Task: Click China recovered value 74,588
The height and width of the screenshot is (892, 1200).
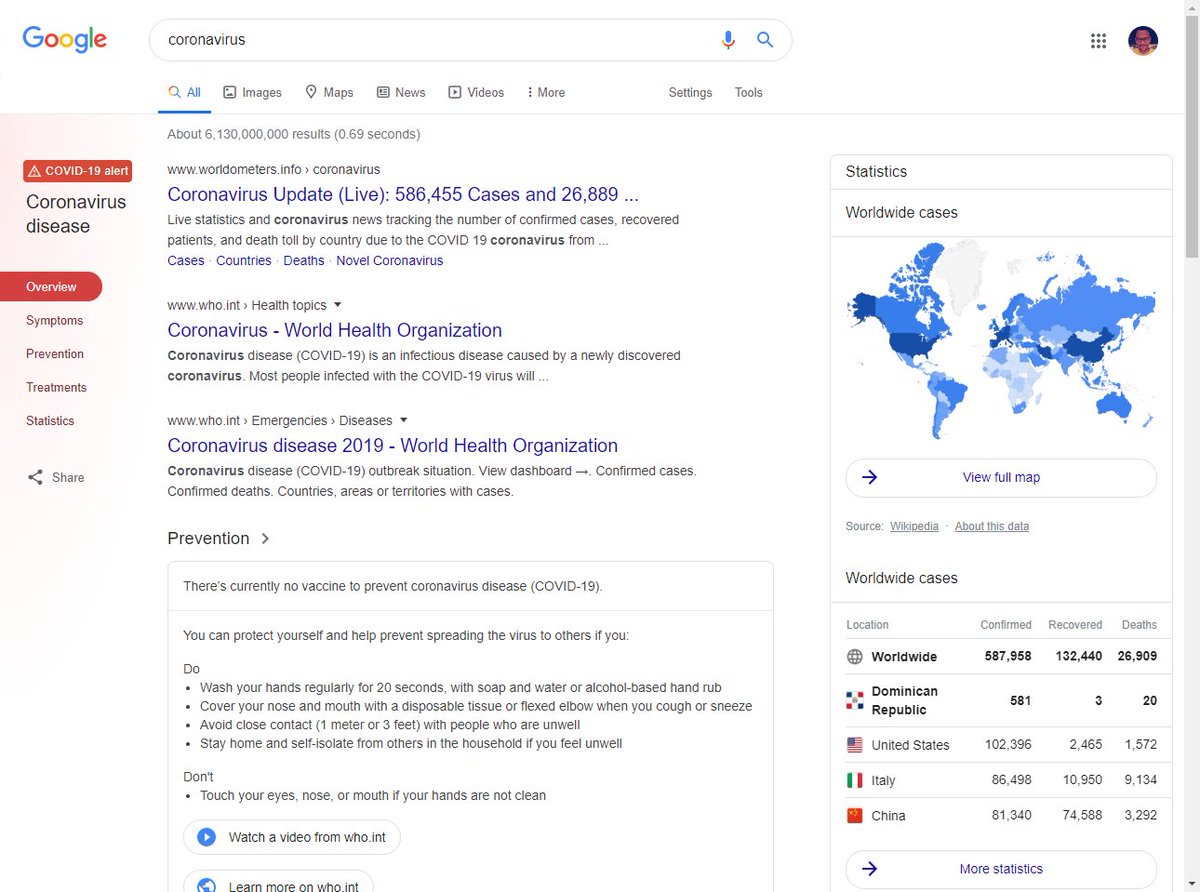Action: point(1080,815)
